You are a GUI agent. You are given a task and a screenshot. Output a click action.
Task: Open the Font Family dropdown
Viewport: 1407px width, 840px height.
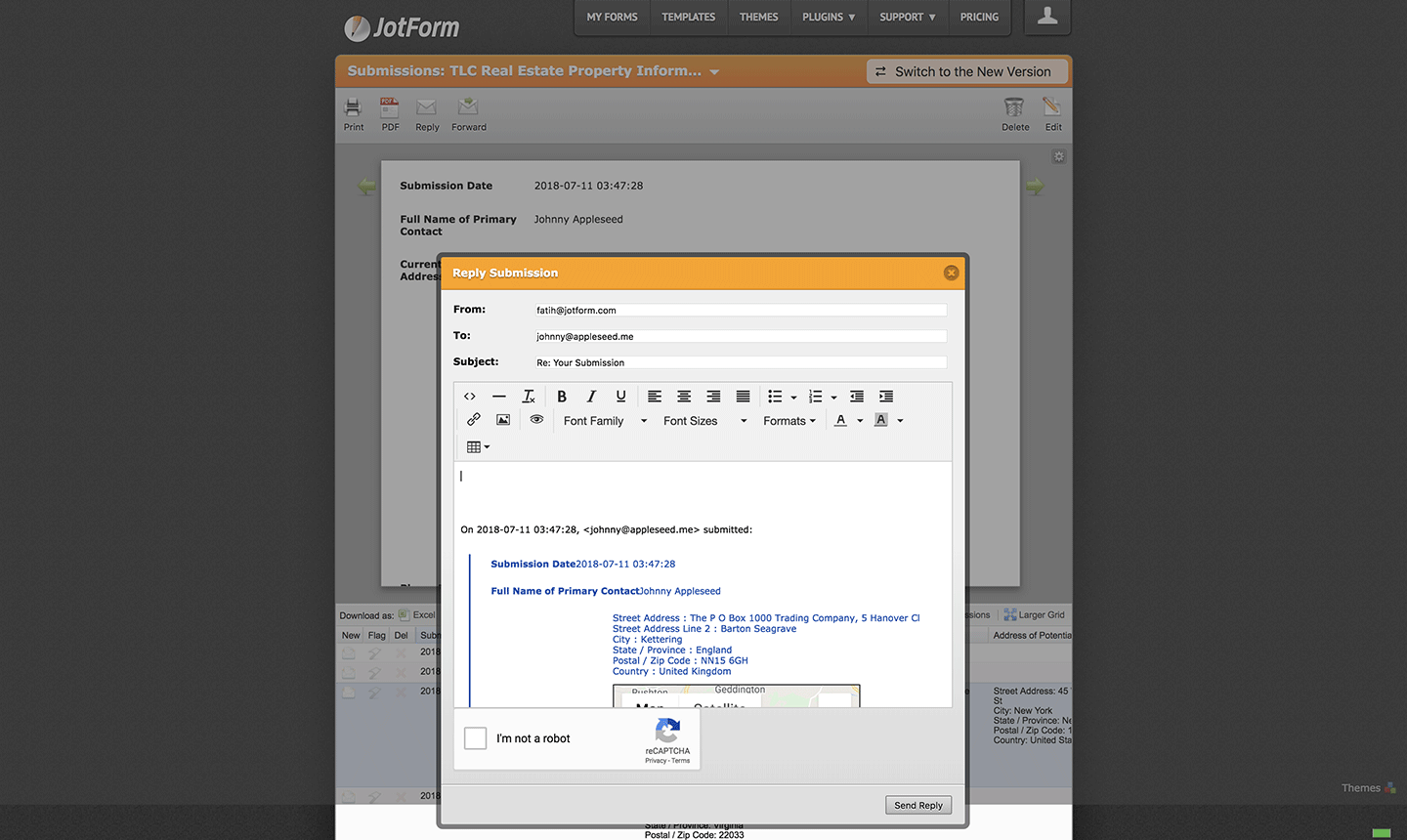pos(606,421)
